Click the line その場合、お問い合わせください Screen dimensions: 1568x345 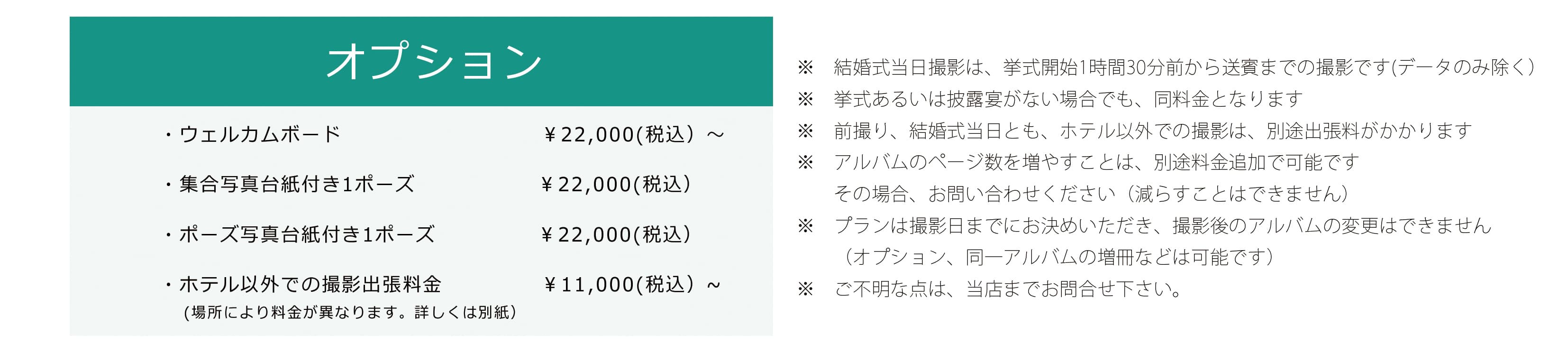[1091, 194]
